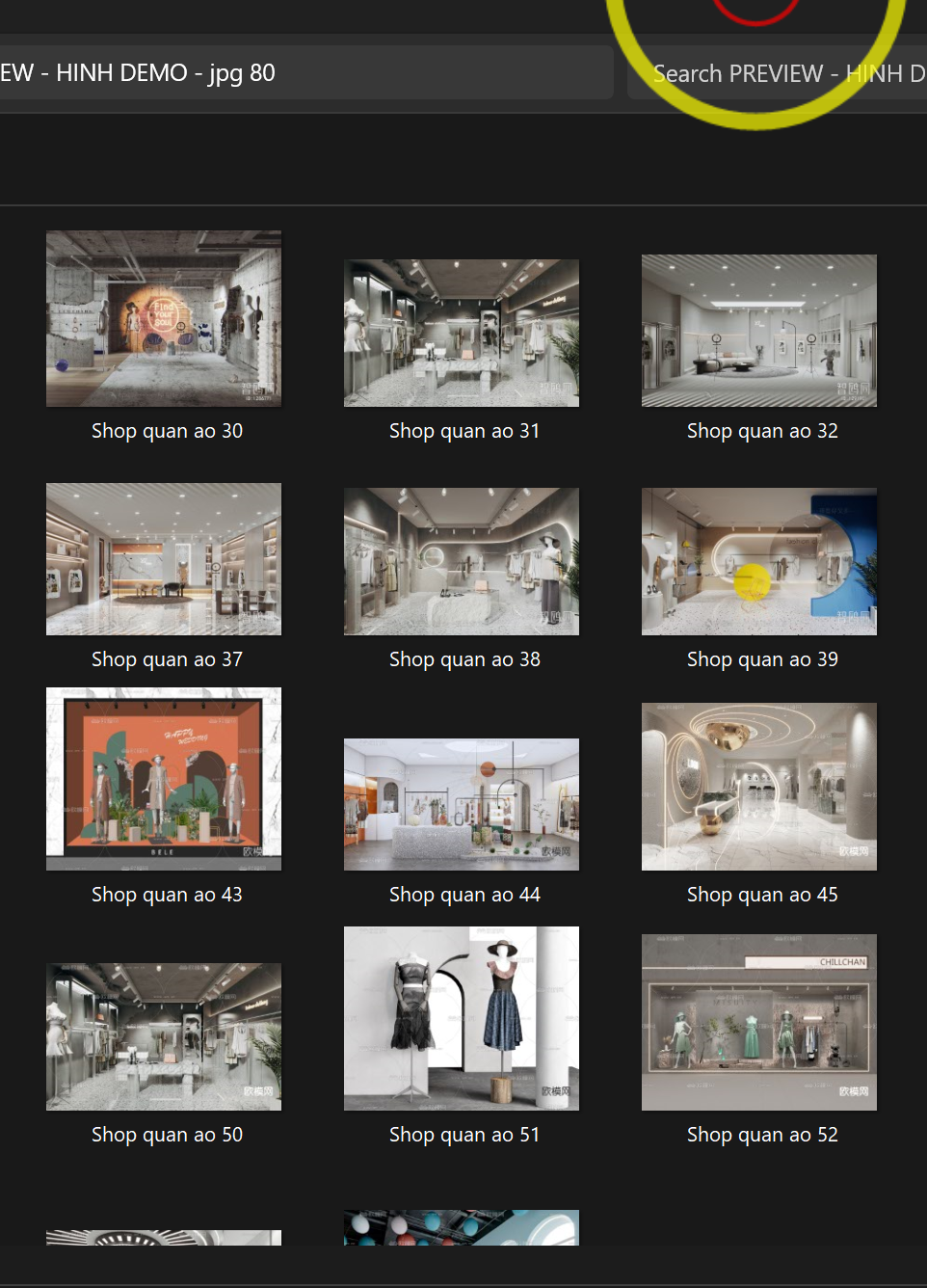Open the Shop quan ao 30 thumbnail
This screenshot has height=1288, width=927.
(164, 318)
